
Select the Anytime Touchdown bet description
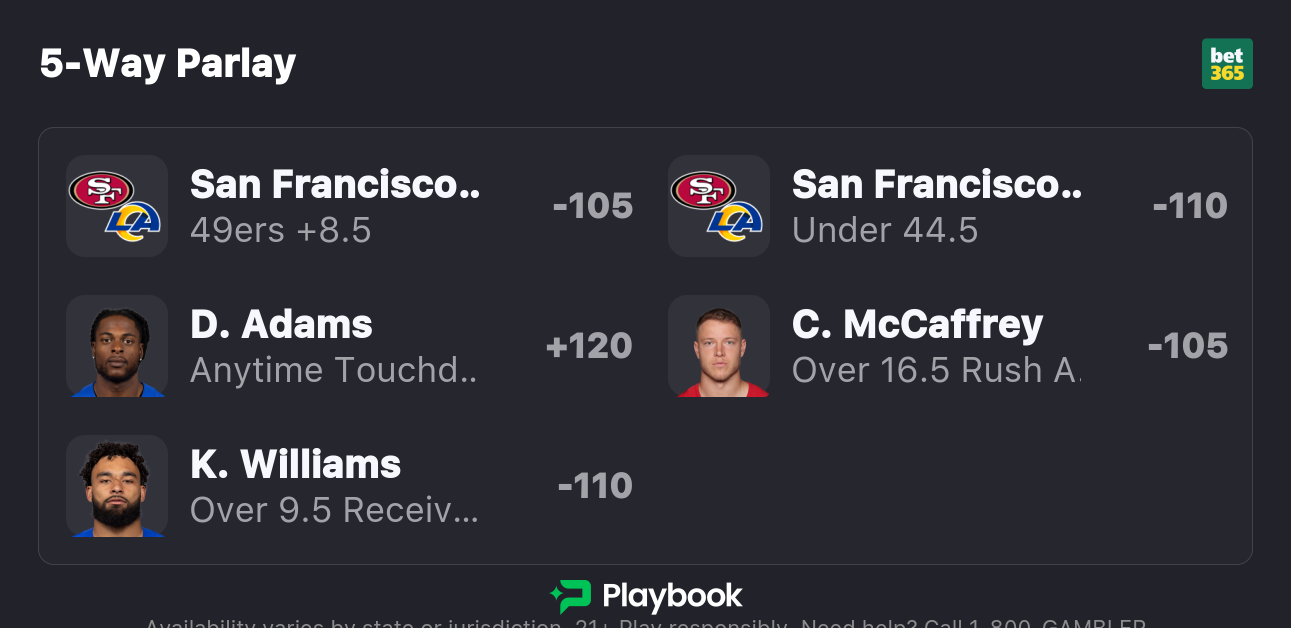[334, 371]
